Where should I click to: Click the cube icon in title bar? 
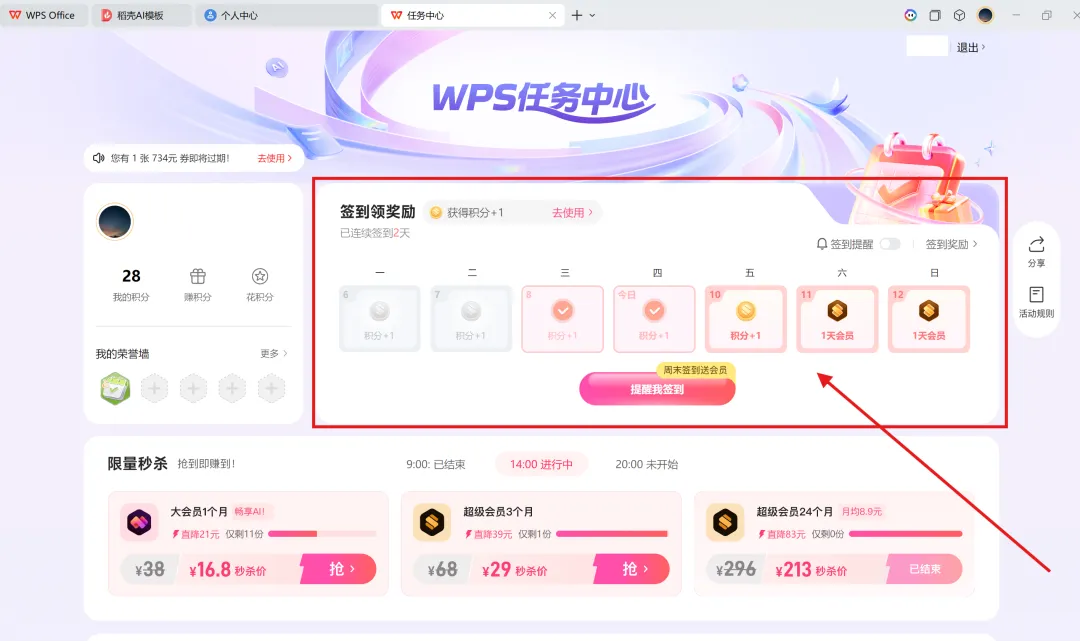coord(959,15)
